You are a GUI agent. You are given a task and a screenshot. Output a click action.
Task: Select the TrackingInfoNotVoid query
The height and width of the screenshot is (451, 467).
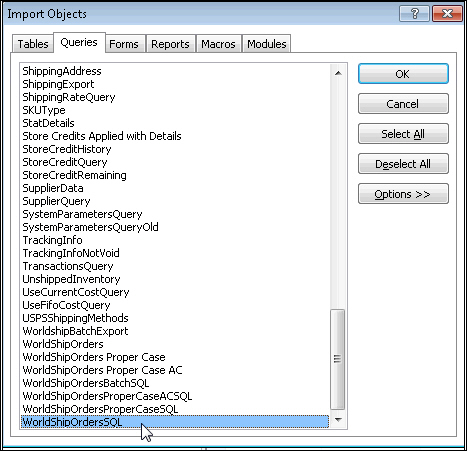point(71,253)
